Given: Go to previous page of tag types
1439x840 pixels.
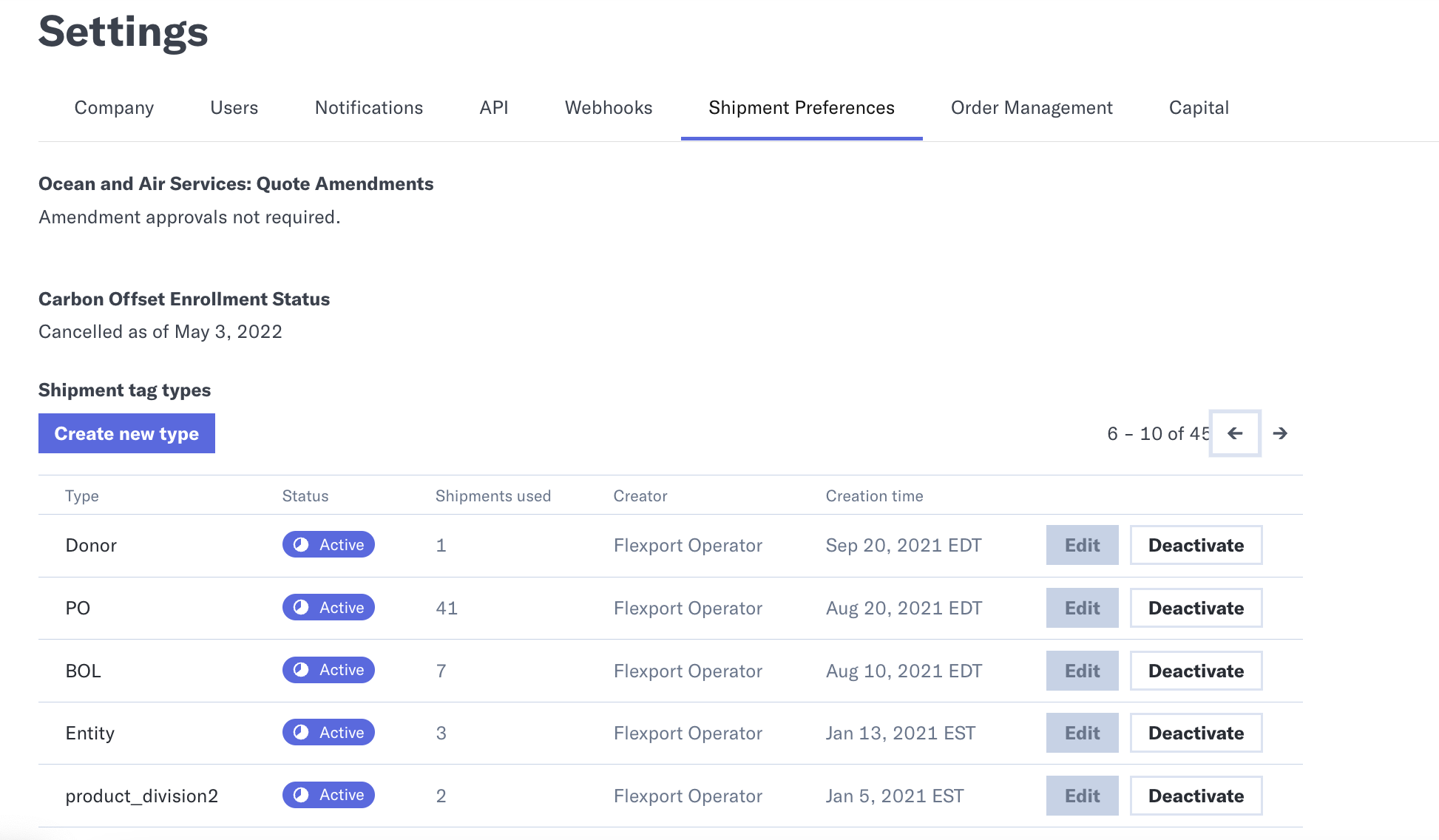Looking at the screenshot, I should point(1235,433).
